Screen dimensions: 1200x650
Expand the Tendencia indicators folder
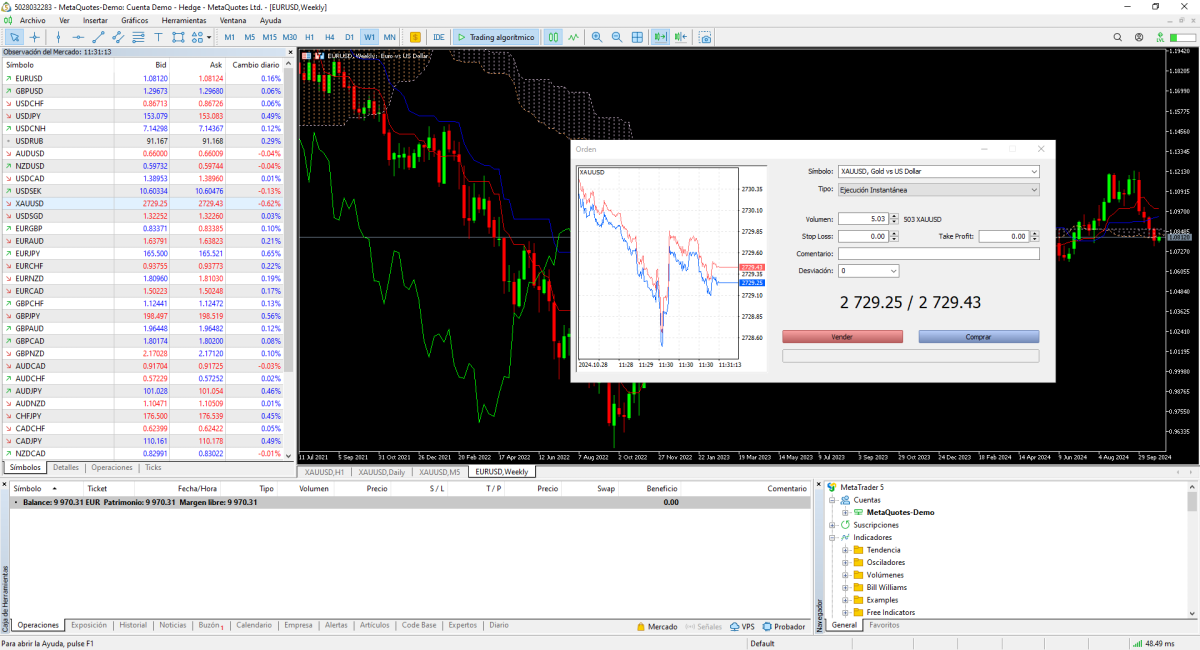click(x=845, y=550)
